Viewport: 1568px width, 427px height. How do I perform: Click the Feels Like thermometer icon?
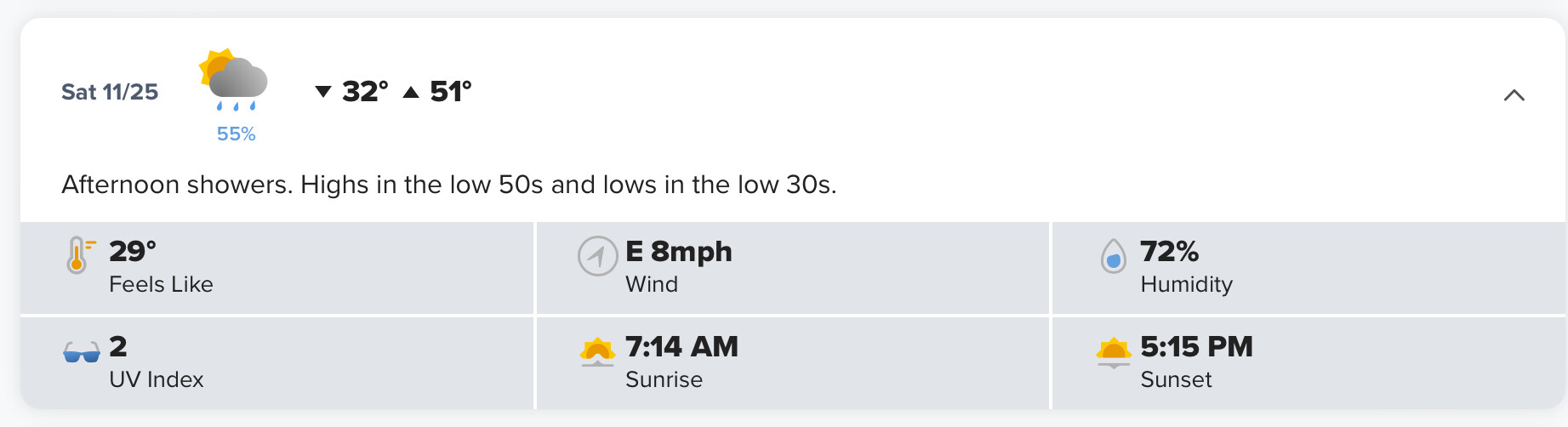point(80,254)
